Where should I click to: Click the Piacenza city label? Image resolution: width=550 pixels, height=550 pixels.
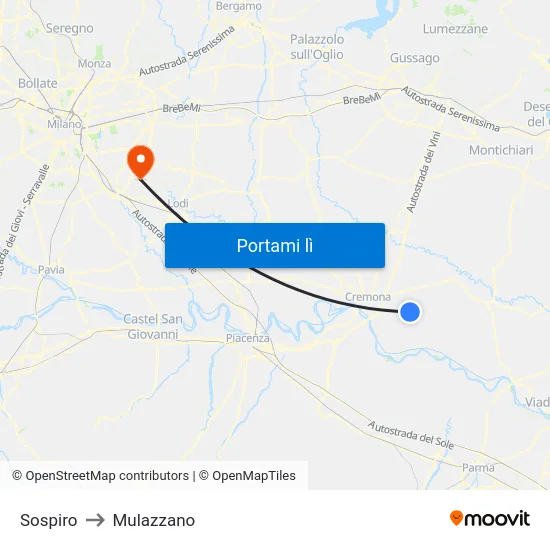pos(248,338)
